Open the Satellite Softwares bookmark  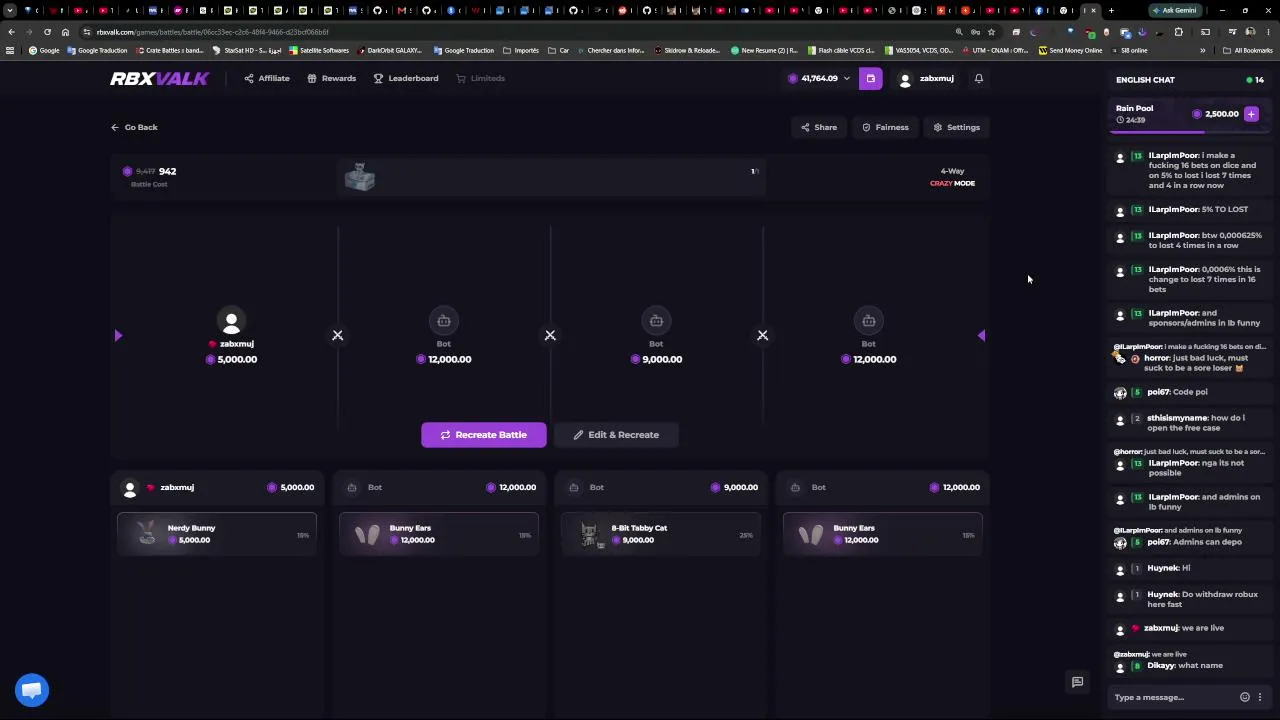[319, 50]
